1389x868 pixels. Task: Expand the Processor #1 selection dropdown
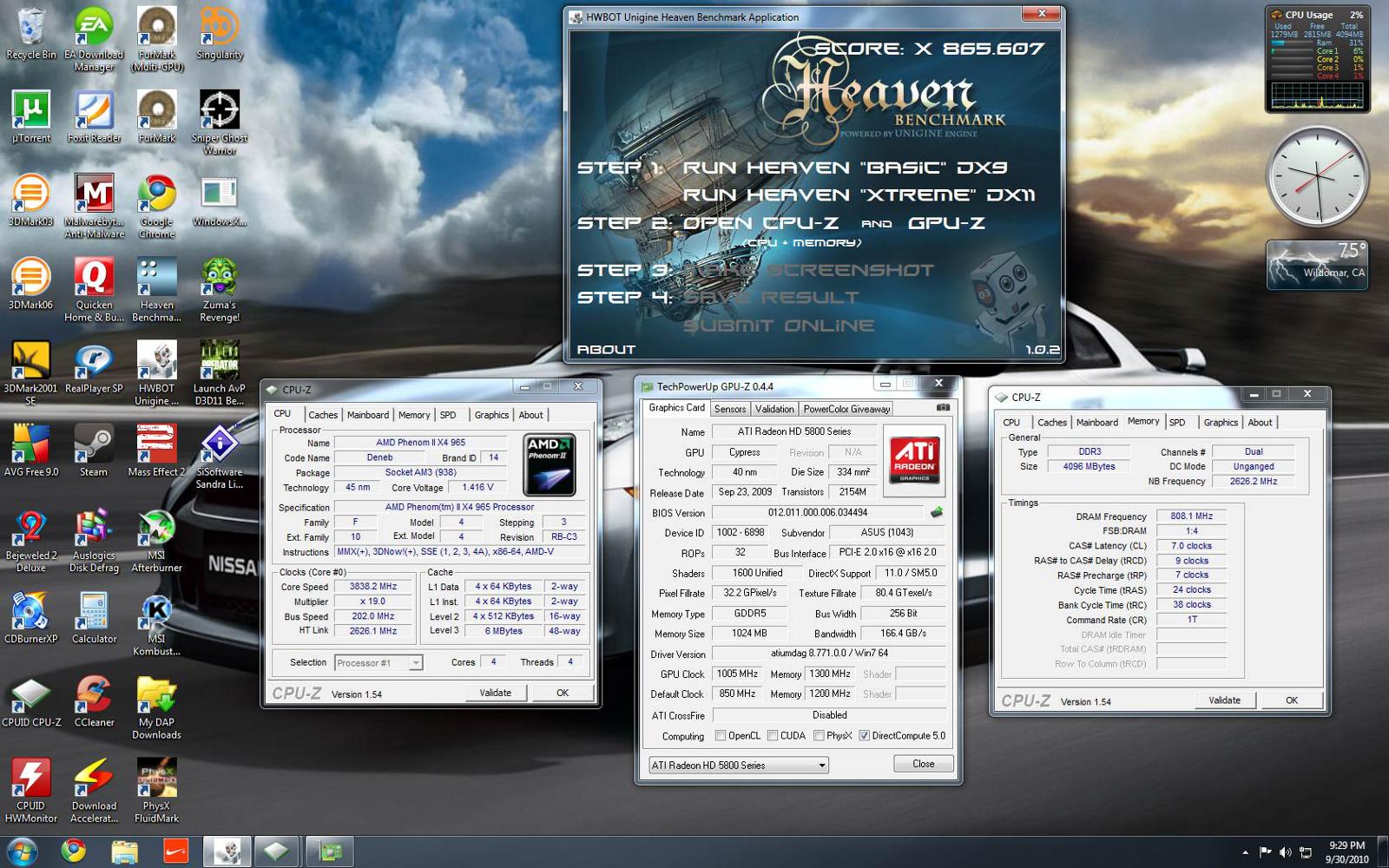(x=416, y=662)
